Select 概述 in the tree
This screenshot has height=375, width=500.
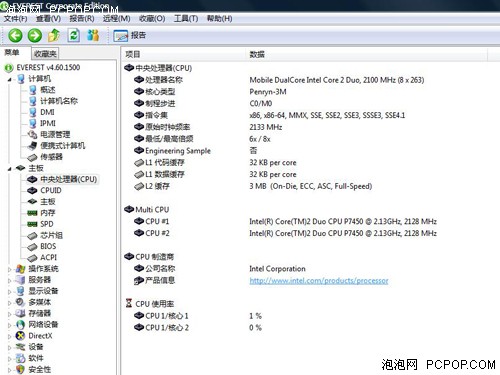[48, 90]
